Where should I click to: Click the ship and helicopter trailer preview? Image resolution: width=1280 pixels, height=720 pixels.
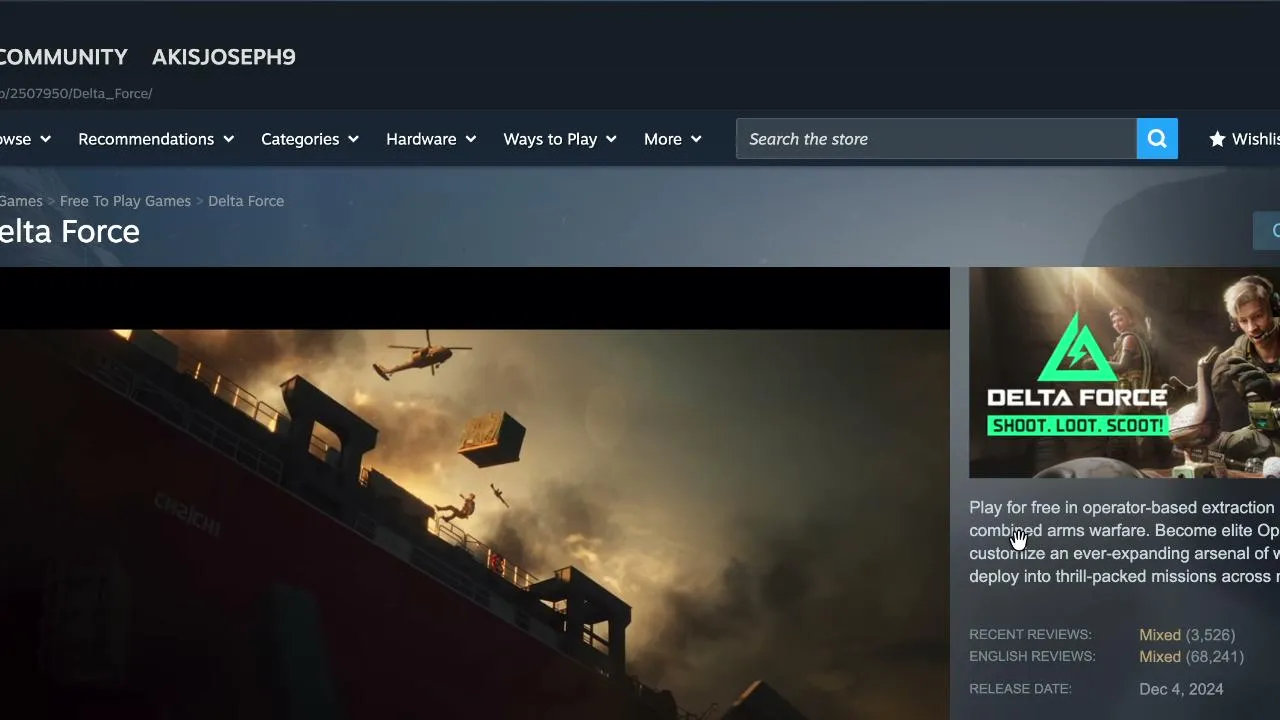coord(474,493)
